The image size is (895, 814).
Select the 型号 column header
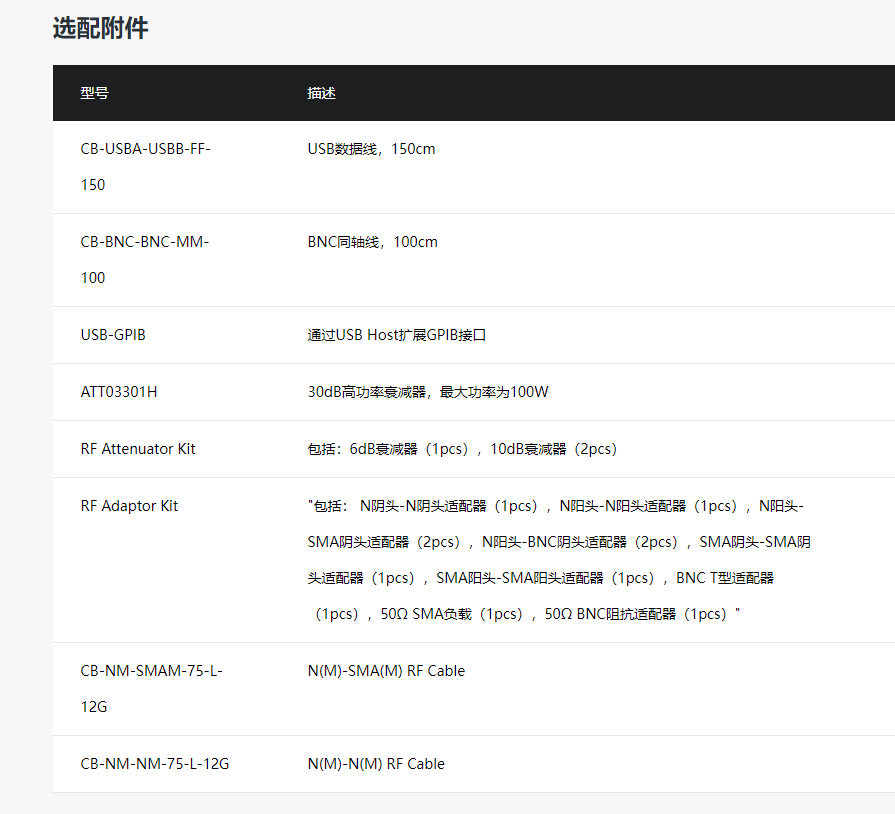94,93
